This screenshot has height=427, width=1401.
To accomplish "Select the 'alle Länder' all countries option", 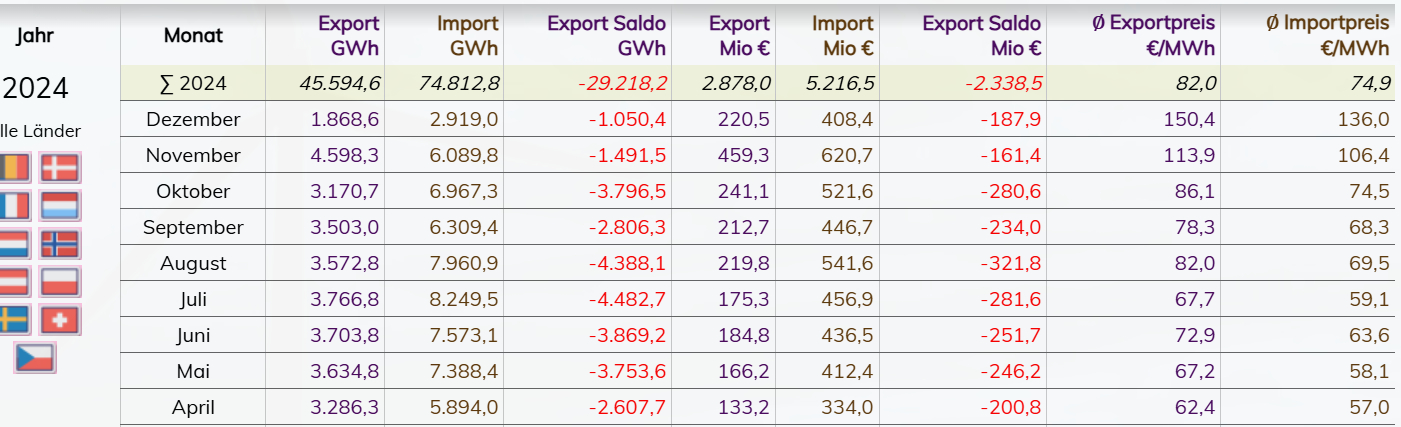I will coord(40,131).
